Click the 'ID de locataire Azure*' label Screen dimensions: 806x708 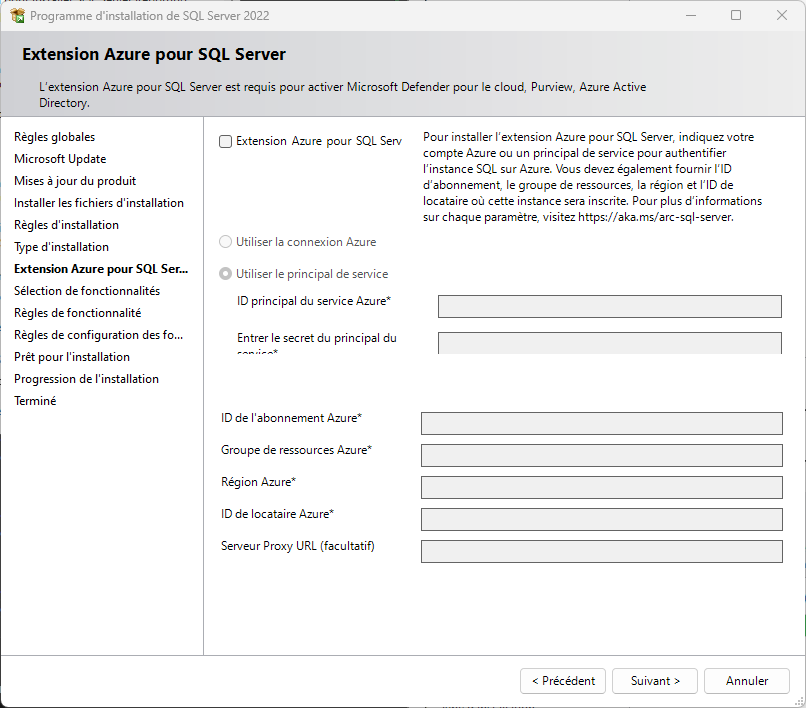tap(278, 514)
